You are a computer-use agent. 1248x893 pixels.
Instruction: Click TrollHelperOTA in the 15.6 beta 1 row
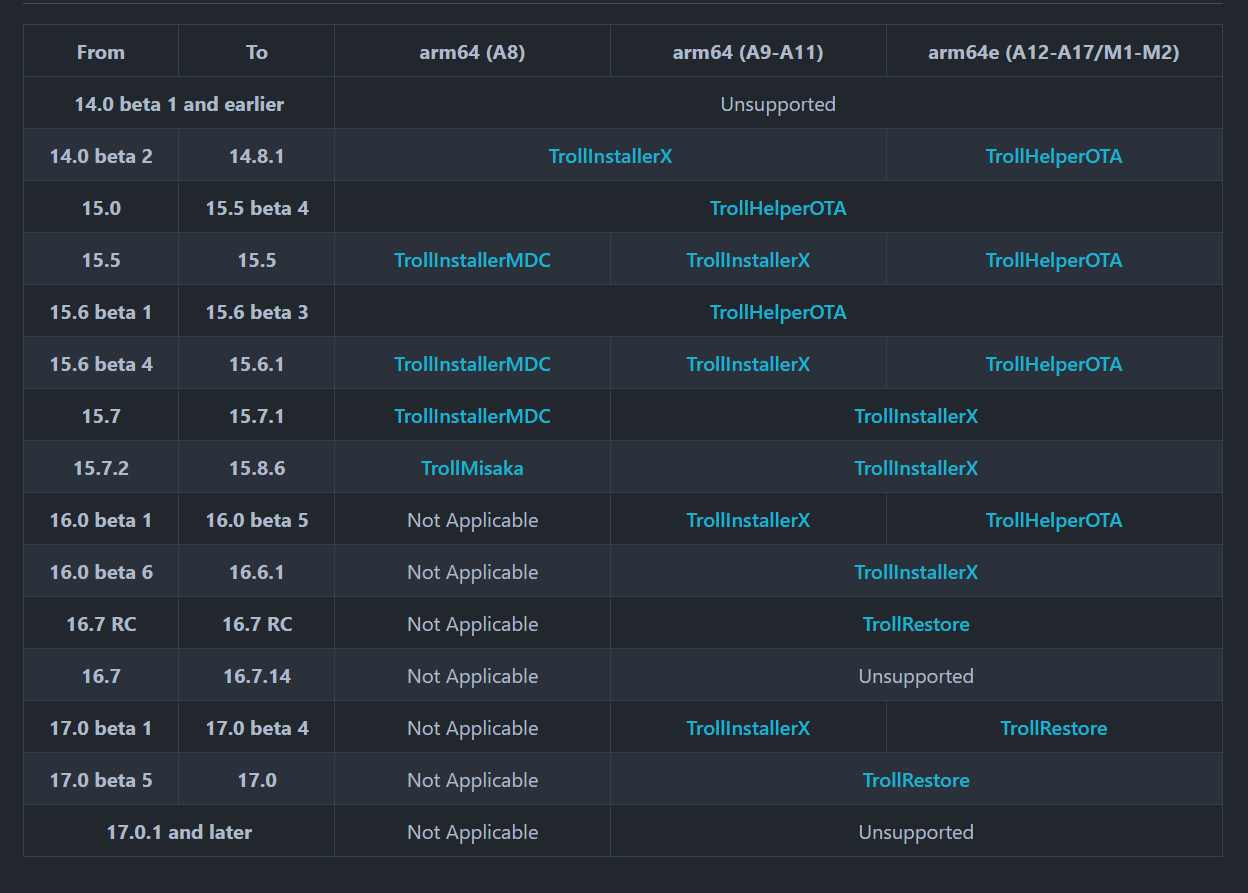point(777,312)
